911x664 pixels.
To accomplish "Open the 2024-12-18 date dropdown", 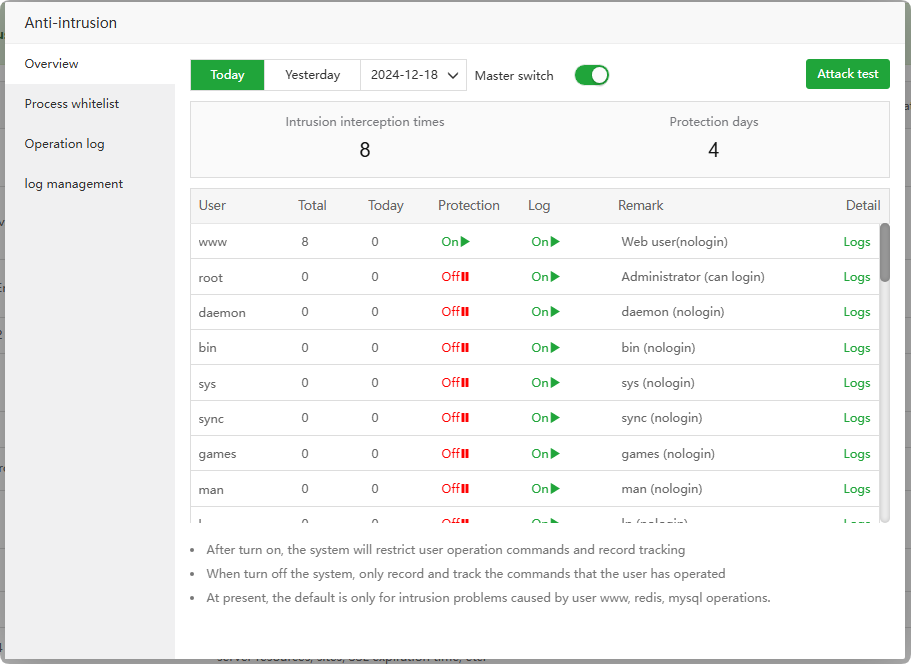I will [413, 75].
